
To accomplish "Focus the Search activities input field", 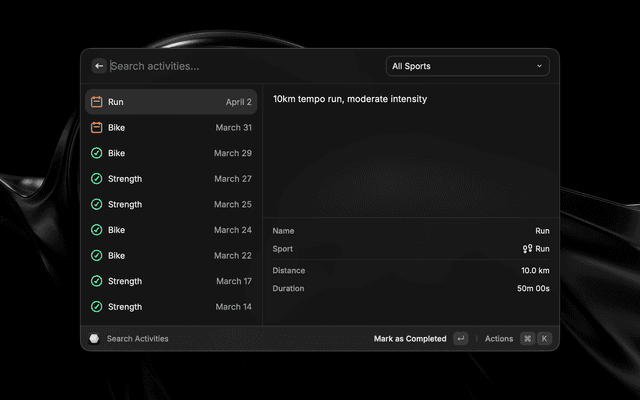I will click(240, 66).
